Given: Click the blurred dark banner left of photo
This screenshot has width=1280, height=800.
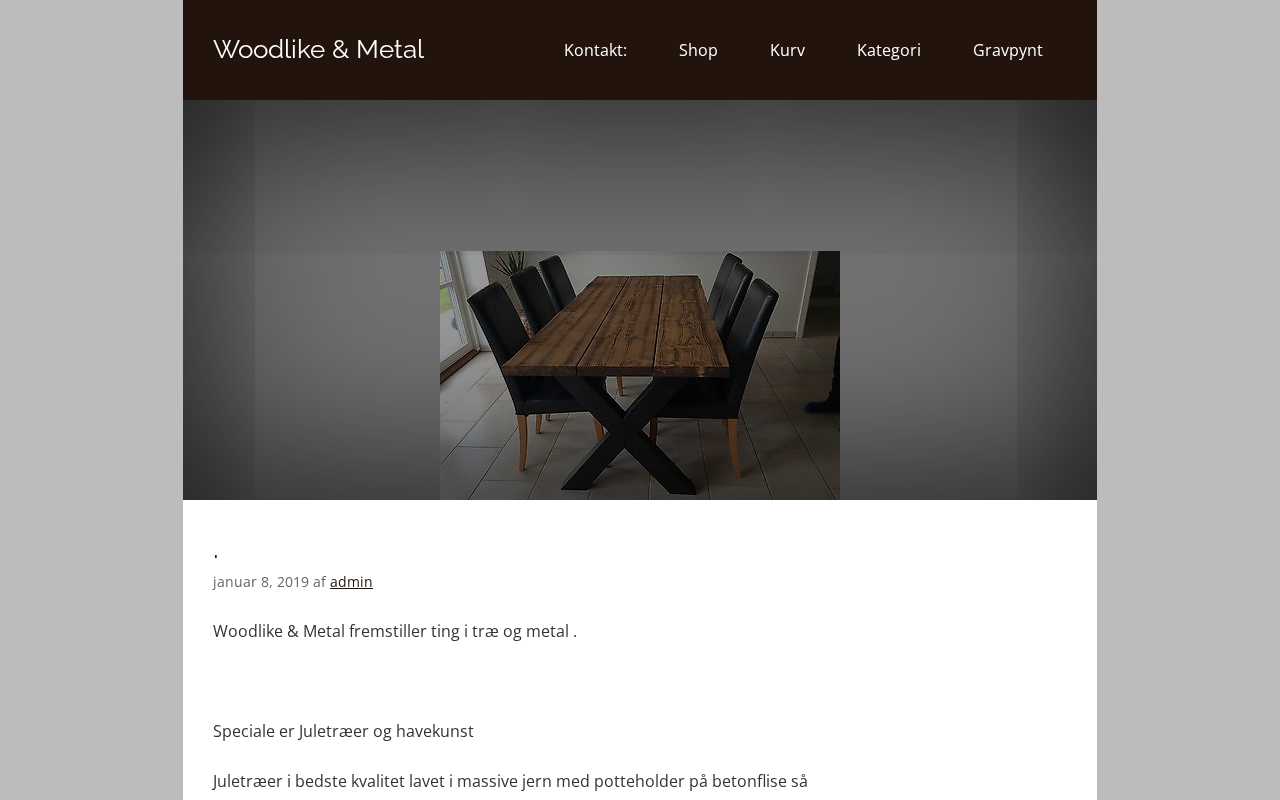Looking at the screenshot, I should click(x=311, y=300).
